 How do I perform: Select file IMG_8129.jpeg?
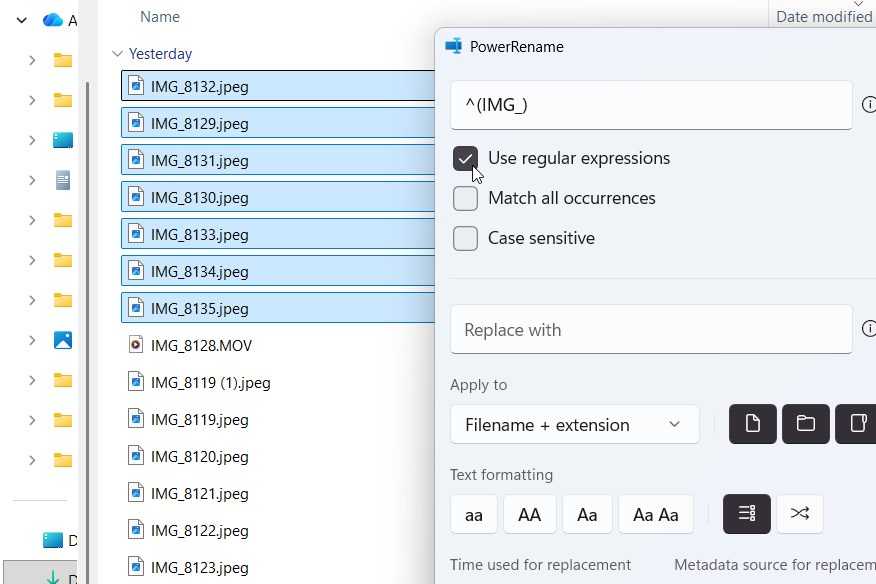278,123
